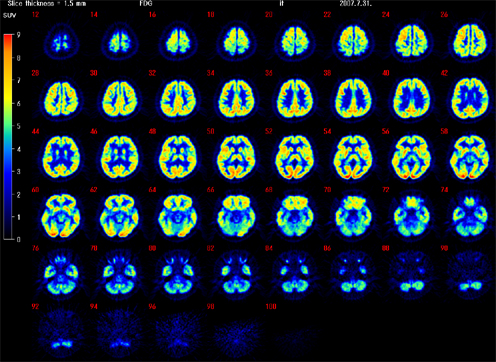Image resolution: width=496 pixels, height=362 pixels.
Task: Click the PET slice numbered 30
Action: click(120, 99)
